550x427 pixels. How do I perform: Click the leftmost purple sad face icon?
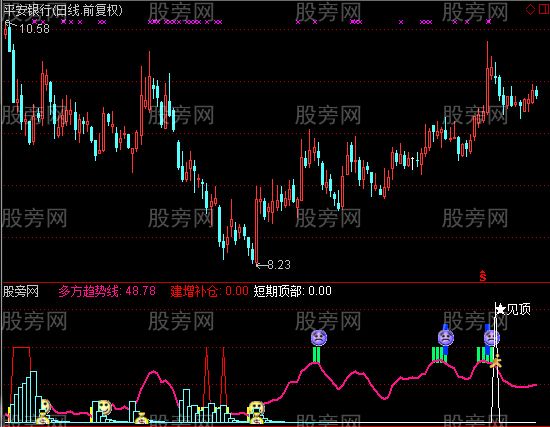click(x=319, y=338)
